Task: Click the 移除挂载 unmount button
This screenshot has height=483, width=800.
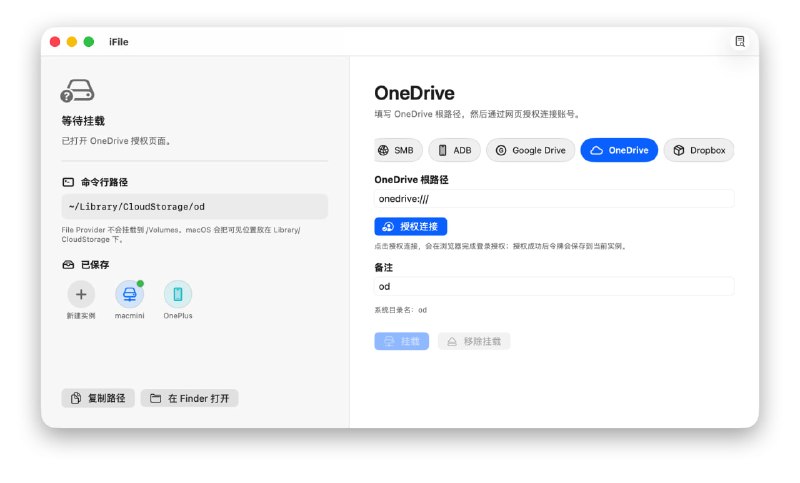Action: coord(474,341)
